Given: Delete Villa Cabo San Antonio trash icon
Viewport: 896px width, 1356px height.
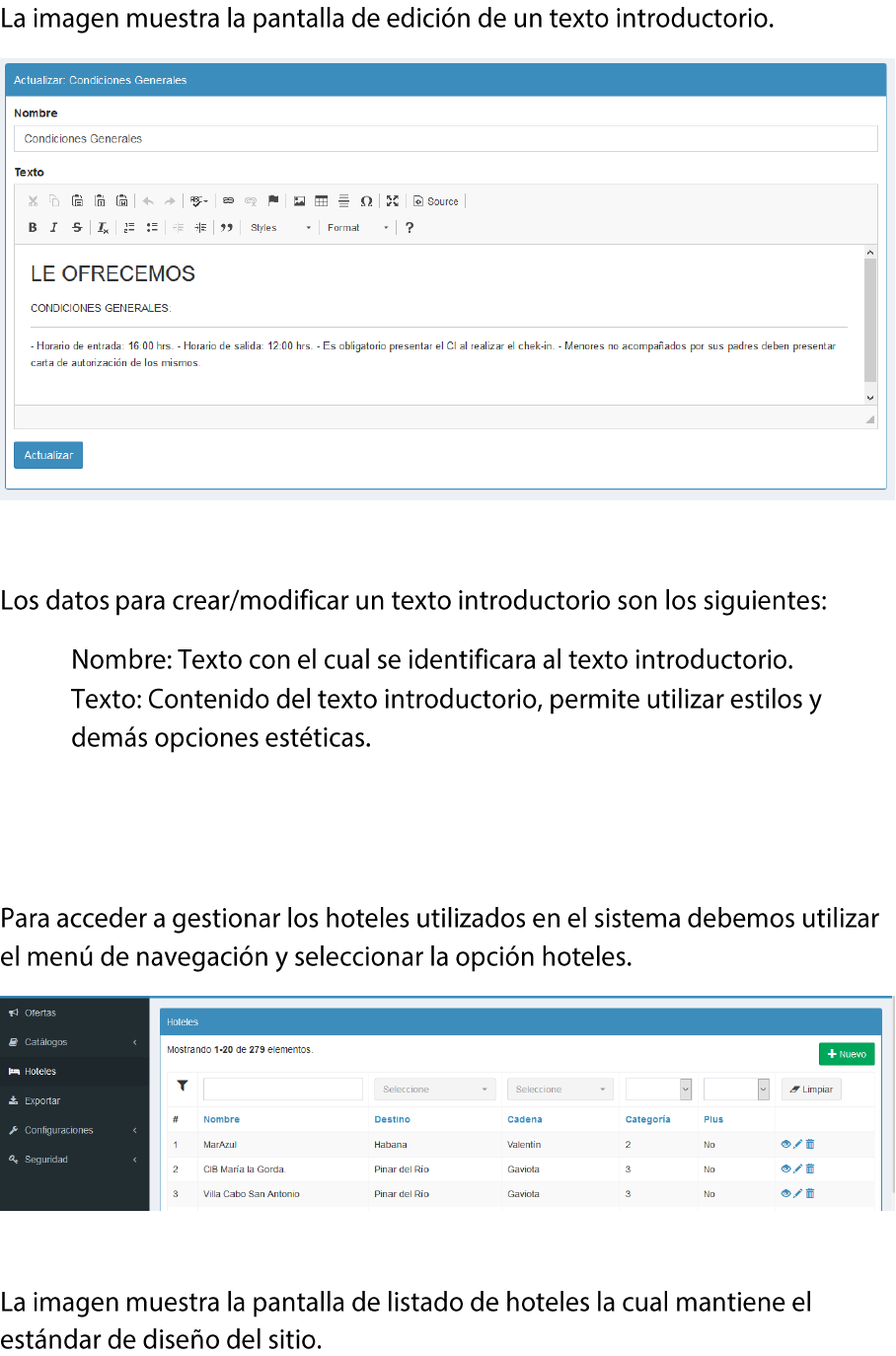Looking at the screenshot, I should click(x=810, y=1193).
